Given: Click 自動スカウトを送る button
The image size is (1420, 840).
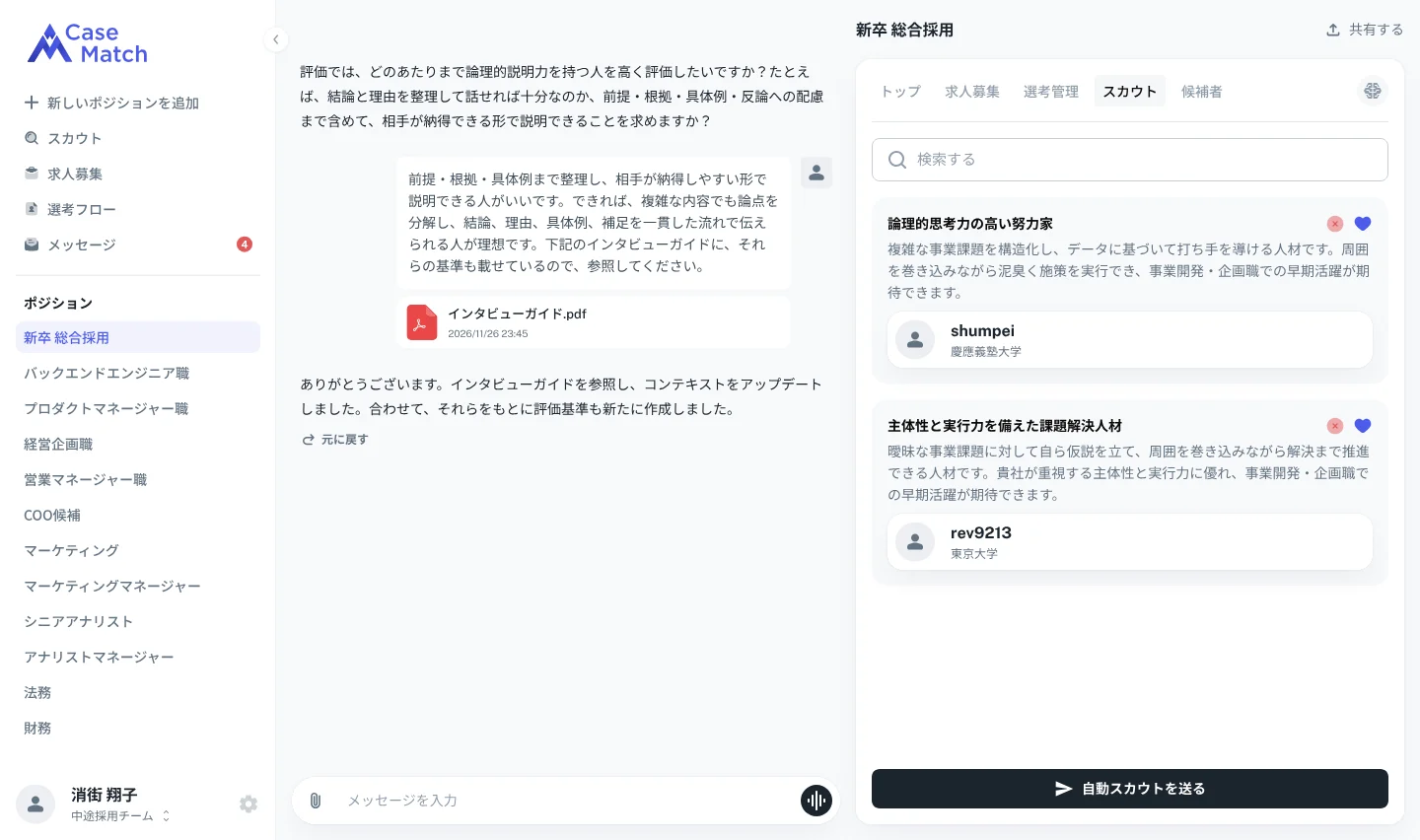Looking at the screenshot, I should tap(1130, 789).
